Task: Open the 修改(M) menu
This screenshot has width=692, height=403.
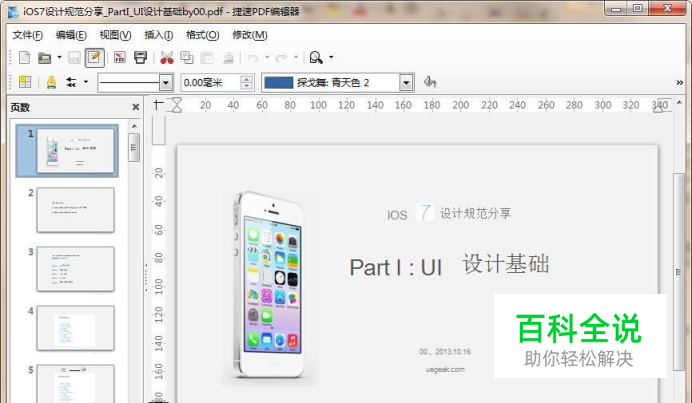Action: pyautogui.click(x=250, y=35)
